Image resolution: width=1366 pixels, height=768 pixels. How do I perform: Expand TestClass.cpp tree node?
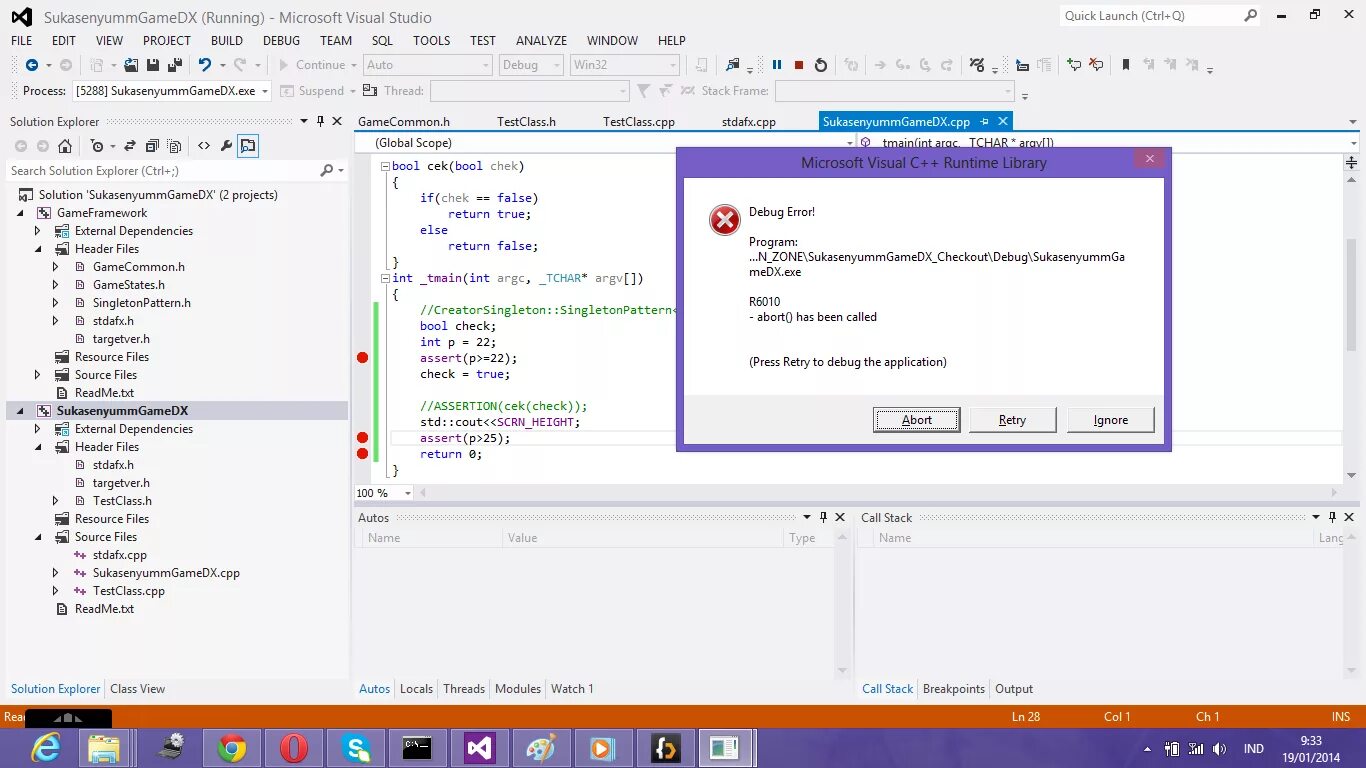click(x=56, y=591)
